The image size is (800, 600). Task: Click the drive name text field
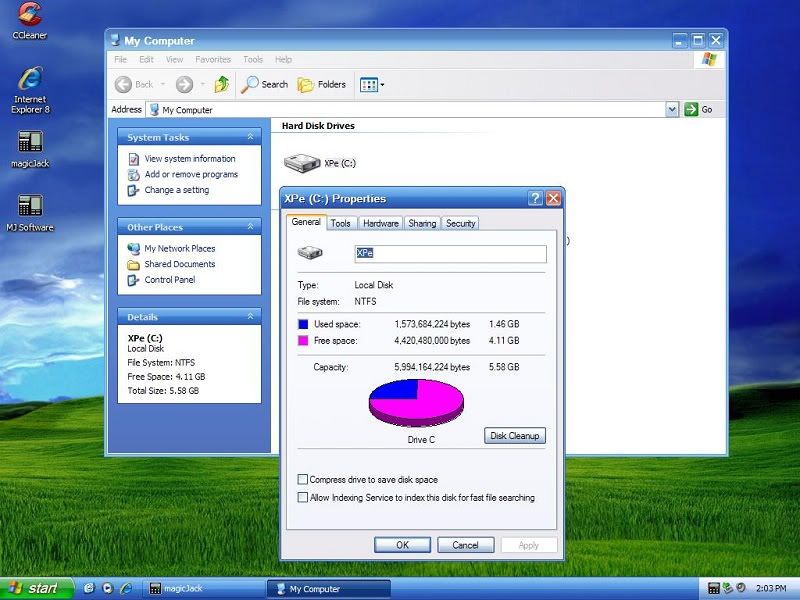450,254
